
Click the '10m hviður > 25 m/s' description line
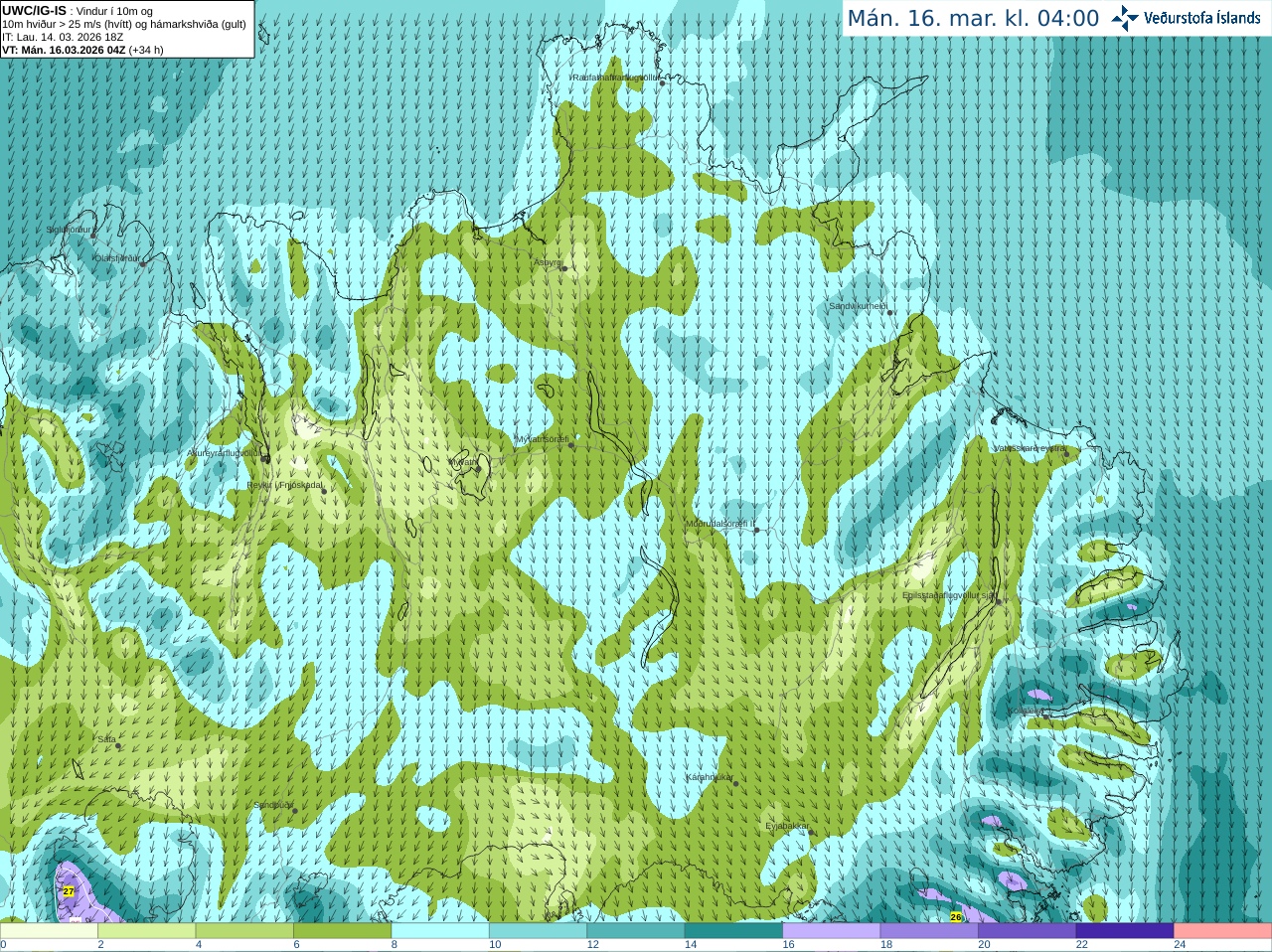124,24
